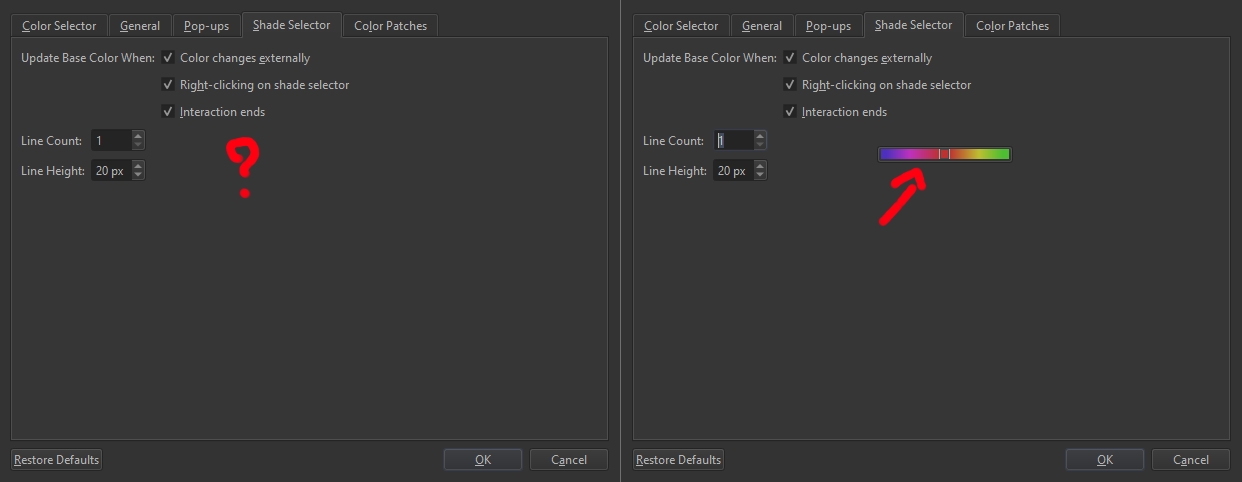Toggle "Interaction ends" checkbox in right dialog
1242x482 pixels.
tap(790, 112)
